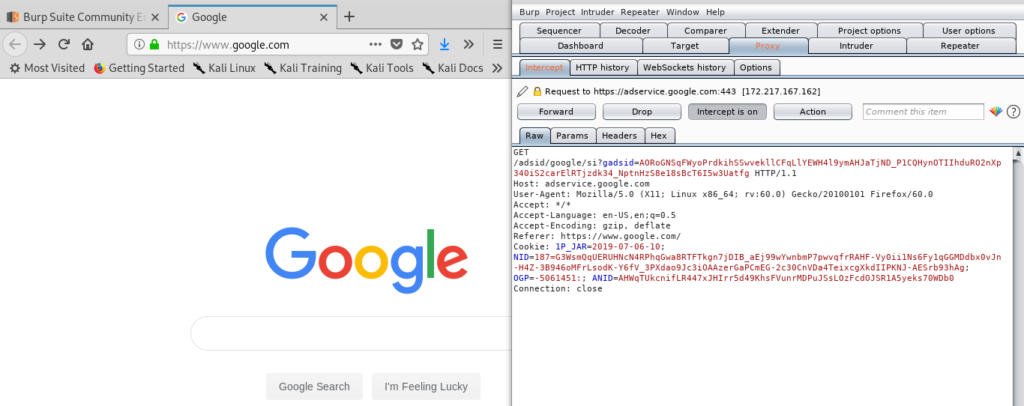Screen dimensions: 1024x406
Task: Switch to Comparer tab
Action: click(705, 31)
